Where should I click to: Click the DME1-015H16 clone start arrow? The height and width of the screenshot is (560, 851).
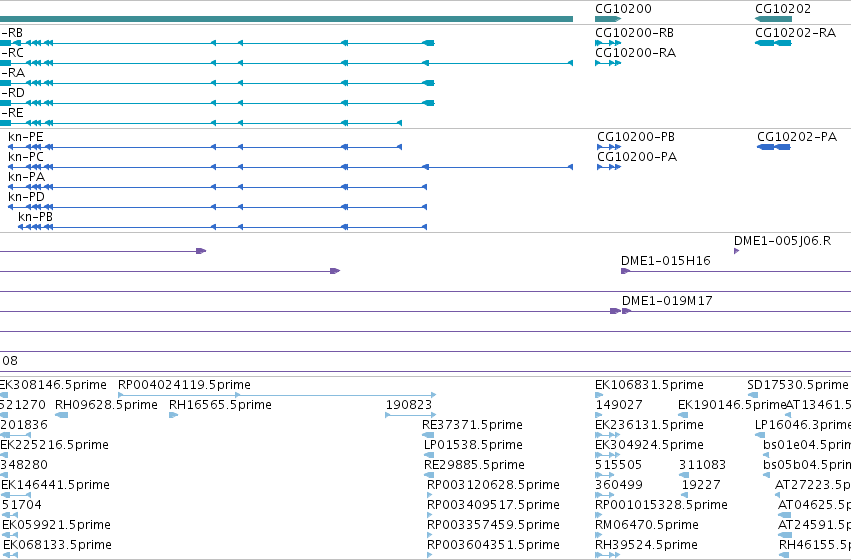[x=625, y=271]
